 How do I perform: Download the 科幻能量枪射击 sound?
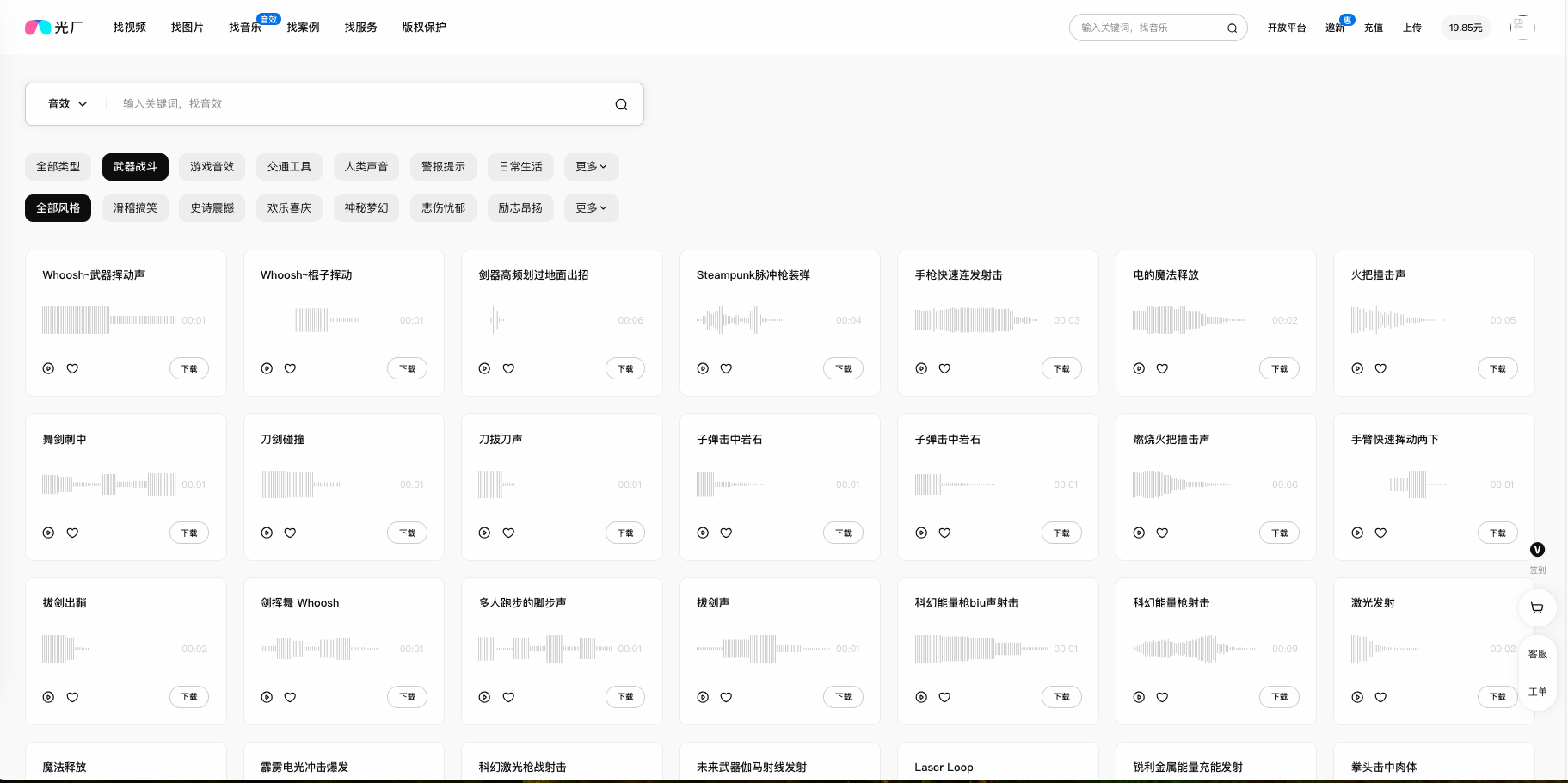pyautogui.click(x=1280, y=697)
